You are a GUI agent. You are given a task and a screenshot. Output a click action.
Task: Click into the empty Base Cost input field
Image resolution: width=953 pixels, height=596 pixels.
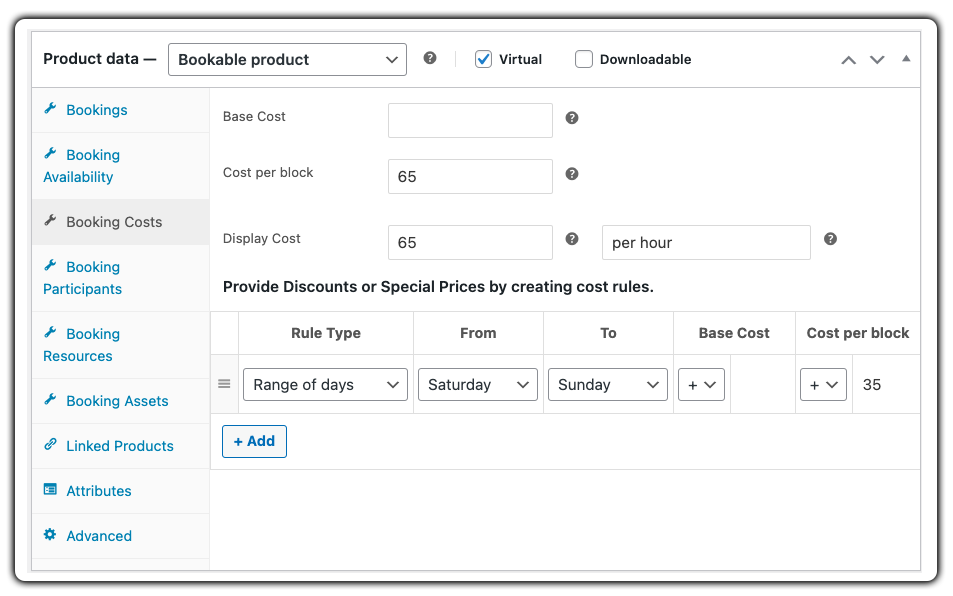[470, 120]
